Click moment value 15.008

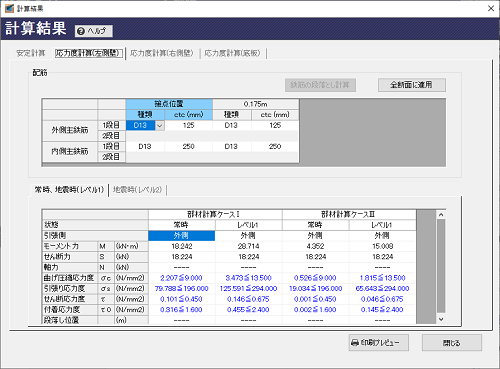(383, 246)
